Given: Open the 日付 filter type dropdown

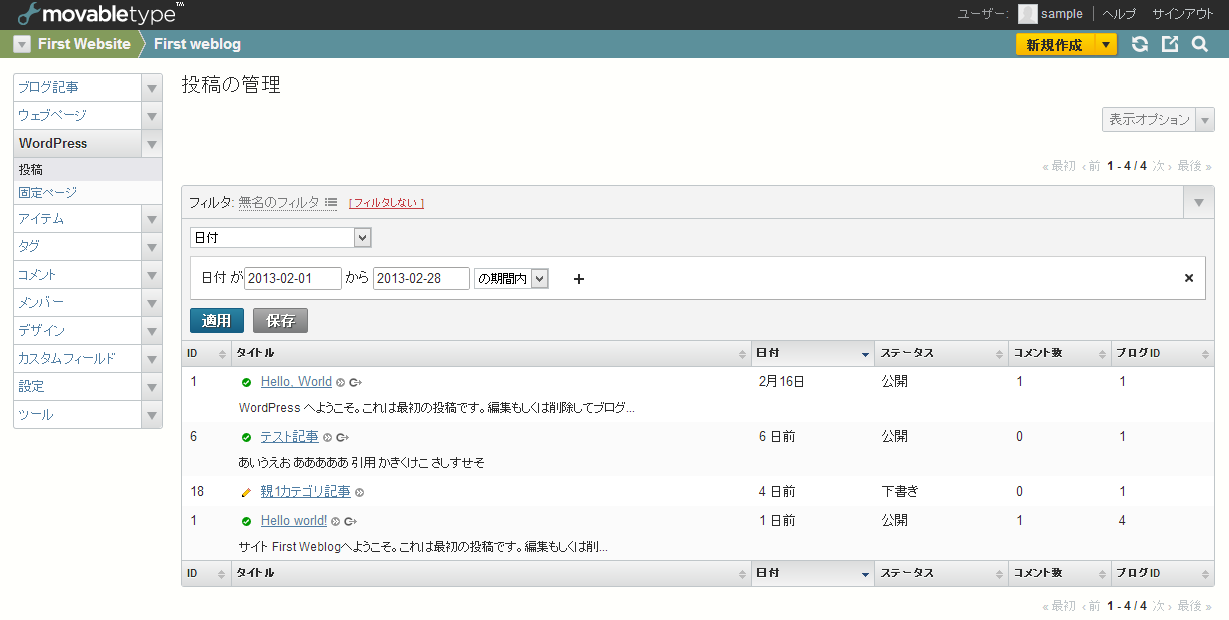Looking at the screenshot, I should point(281,238).
